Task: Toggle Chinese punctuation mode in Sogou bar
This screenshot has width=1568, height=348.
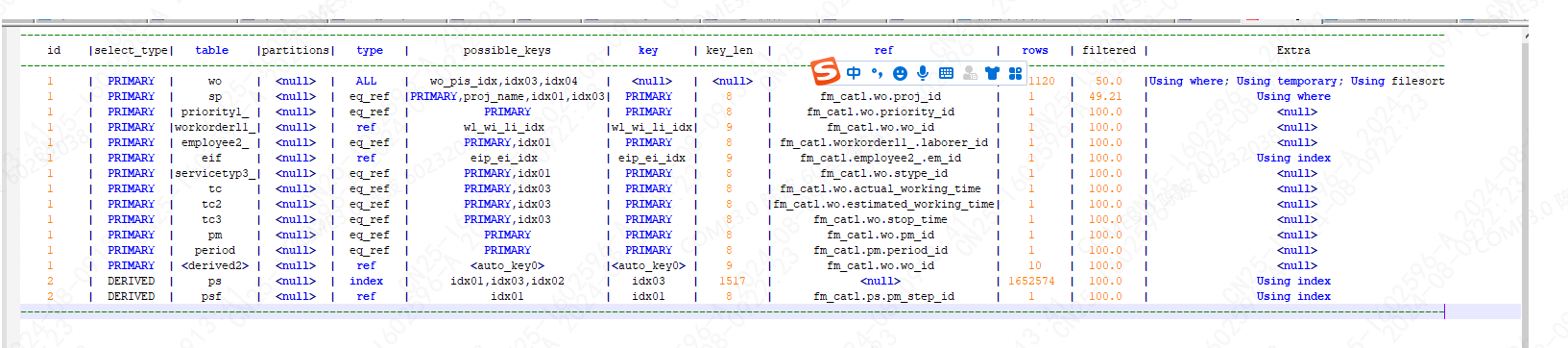Action: (x=877, y=73)
